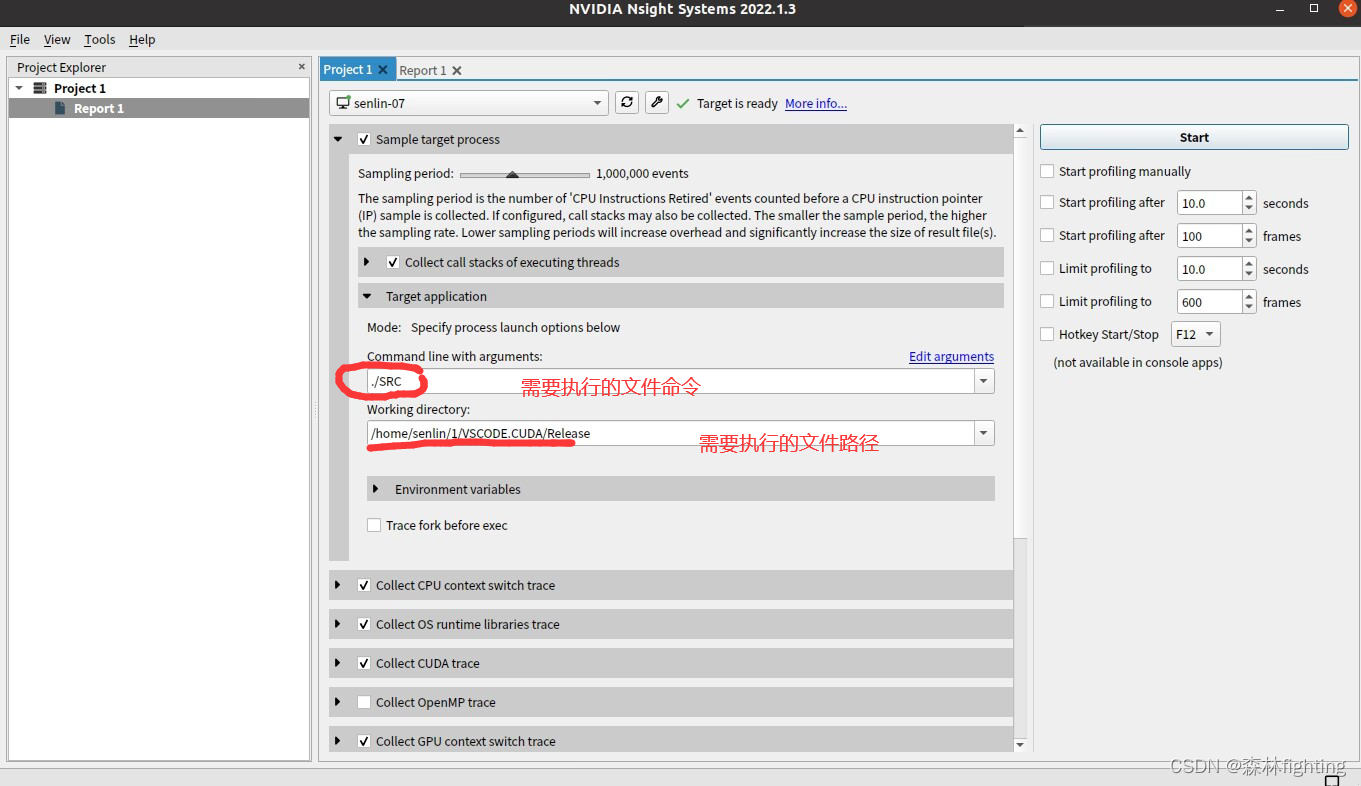This screenshot has height=786, width=1361.
Task: Click the sampling period slider handle
Action: [512, 174]
